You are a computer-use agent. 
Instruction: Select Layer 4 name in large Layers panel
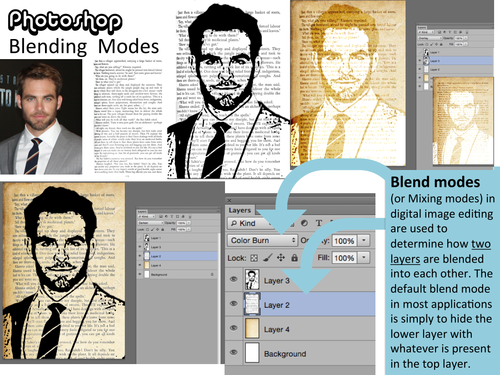276,330
